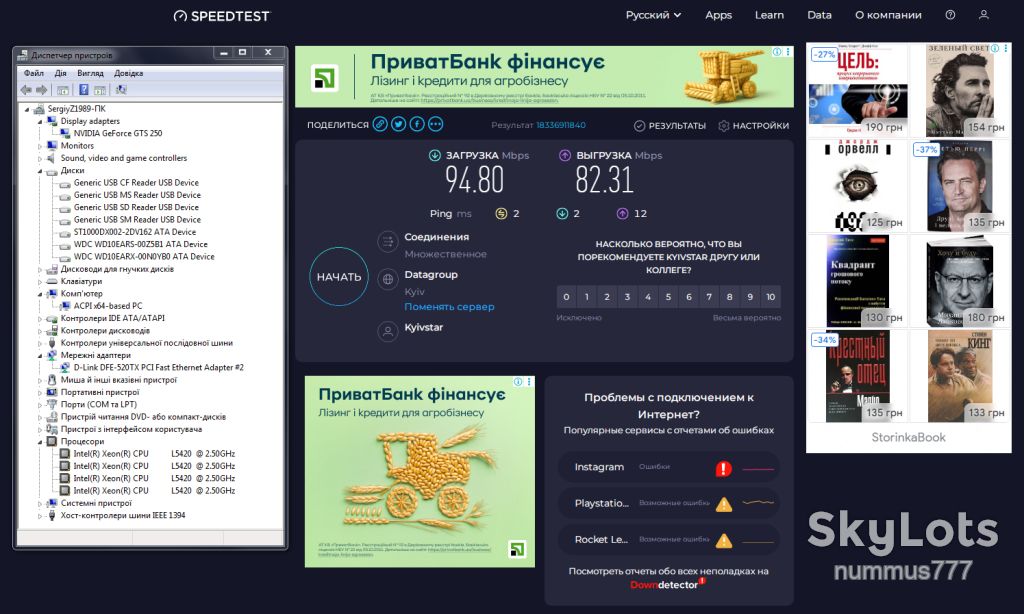Click the connections icon beside Соединения

point(388,242)
